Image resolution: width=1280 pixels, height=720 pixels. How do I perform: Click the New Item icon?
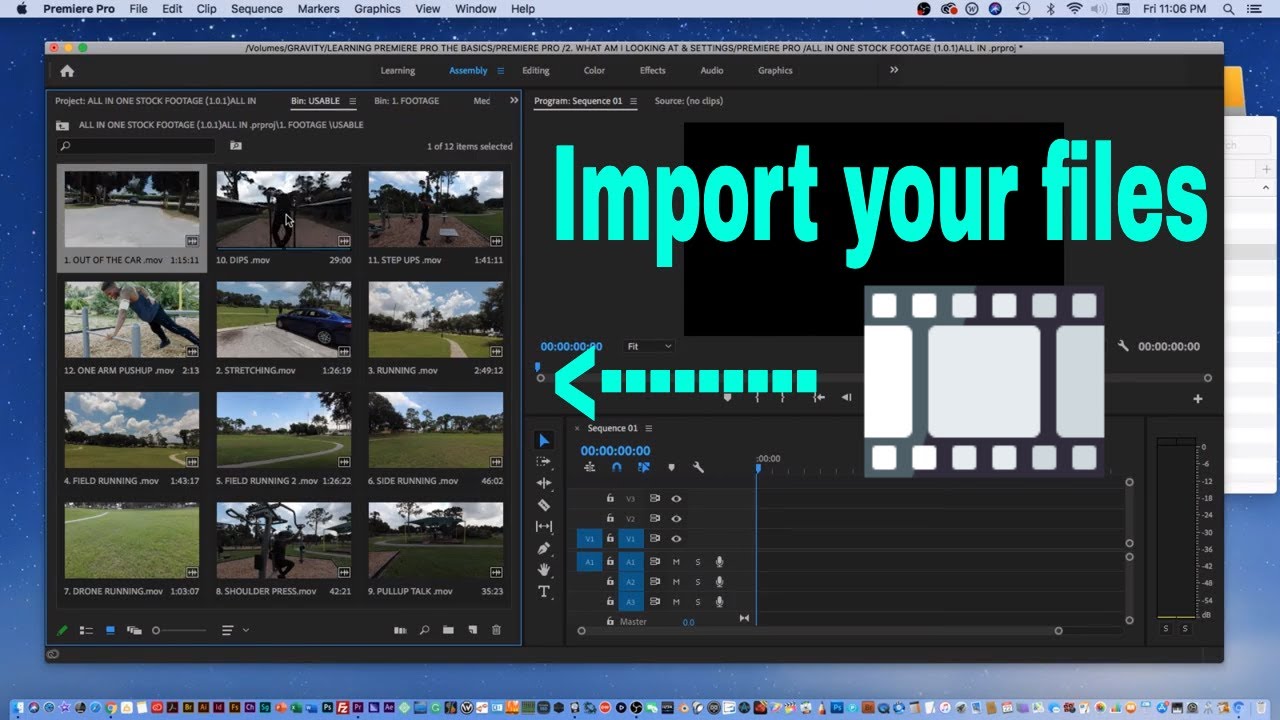pos(472,631)
